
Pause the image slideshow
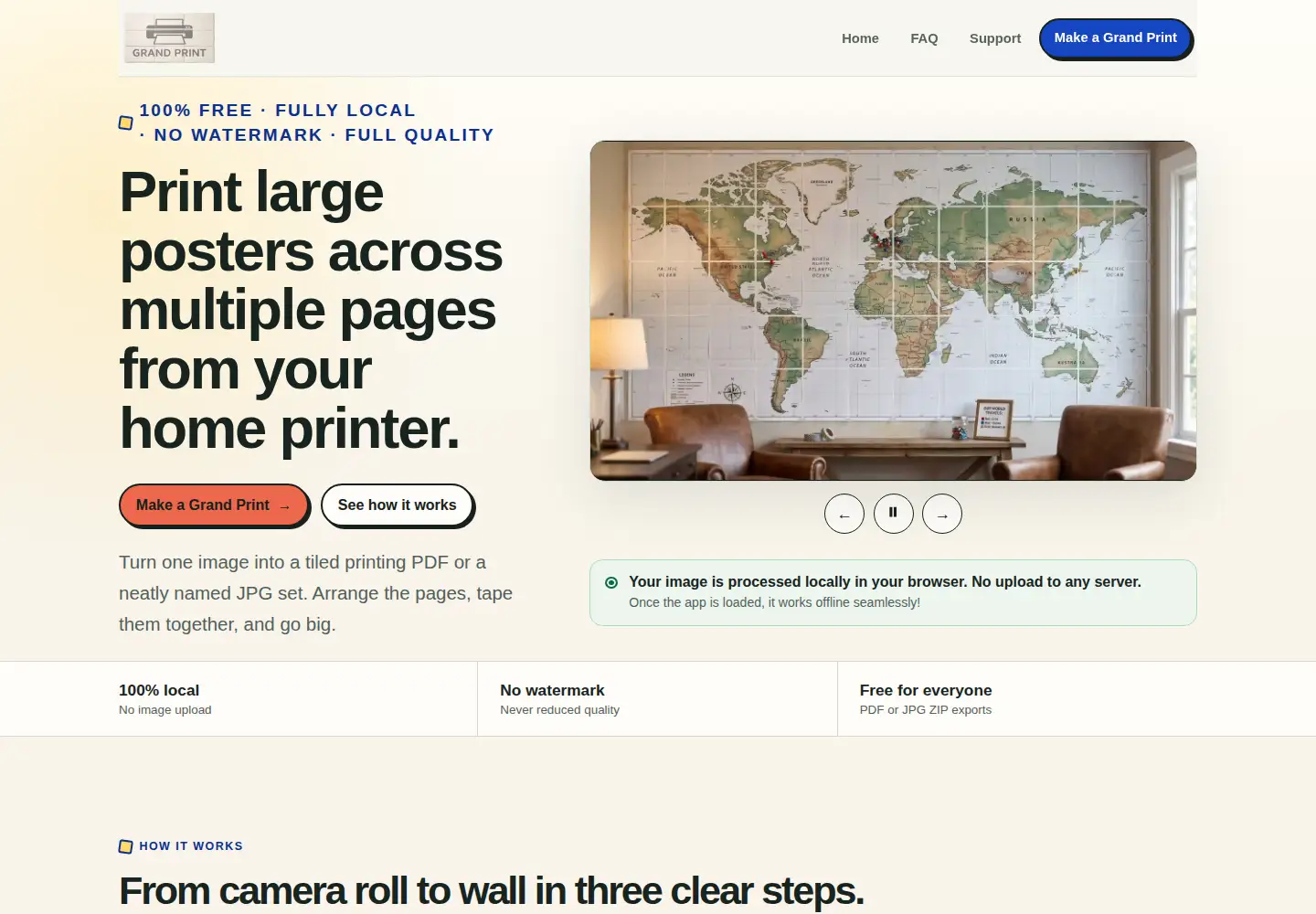click(893, 514)
